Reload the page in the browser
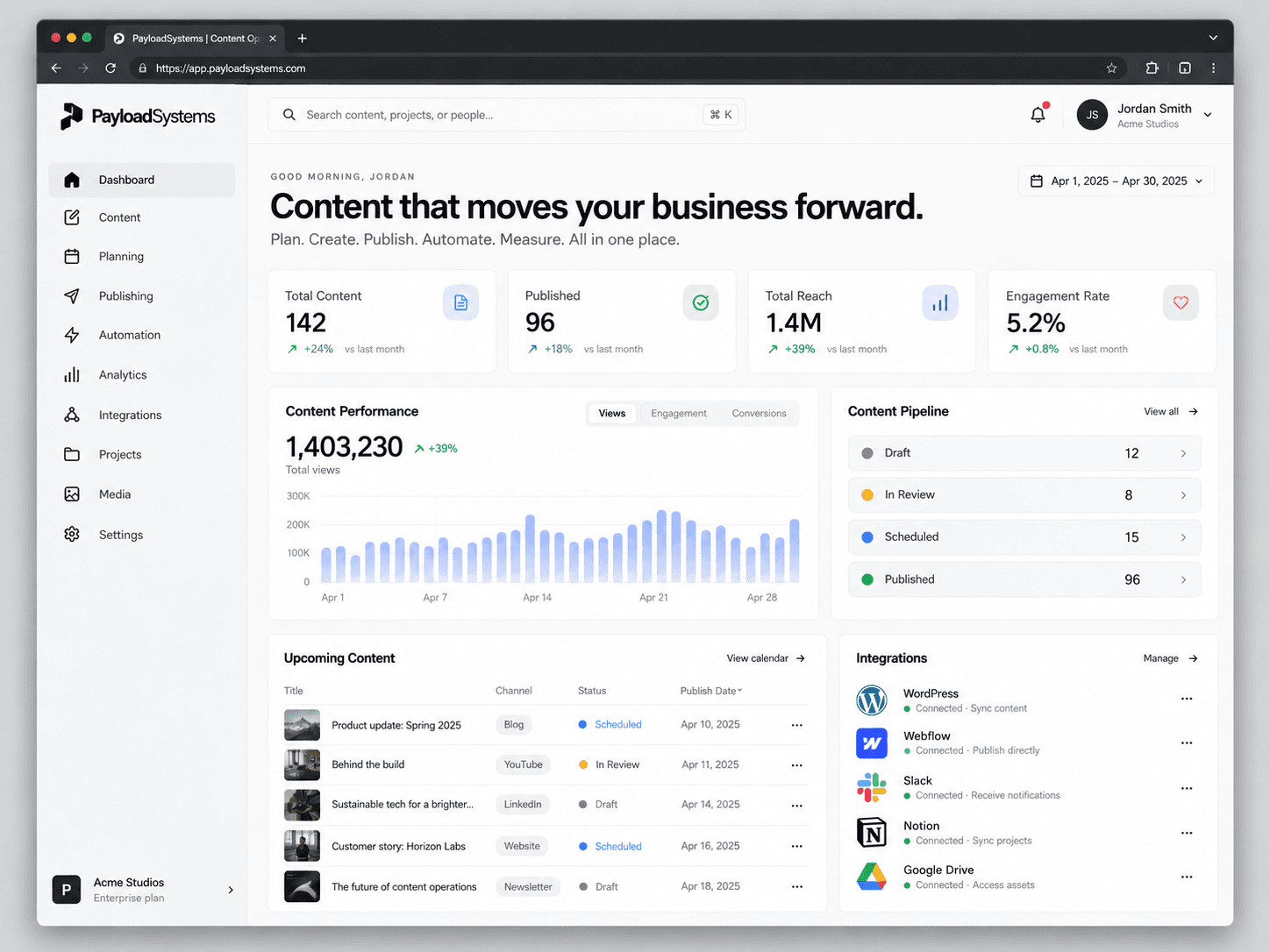This screenshot has height=952, width=1270. [x=111, y=68]
